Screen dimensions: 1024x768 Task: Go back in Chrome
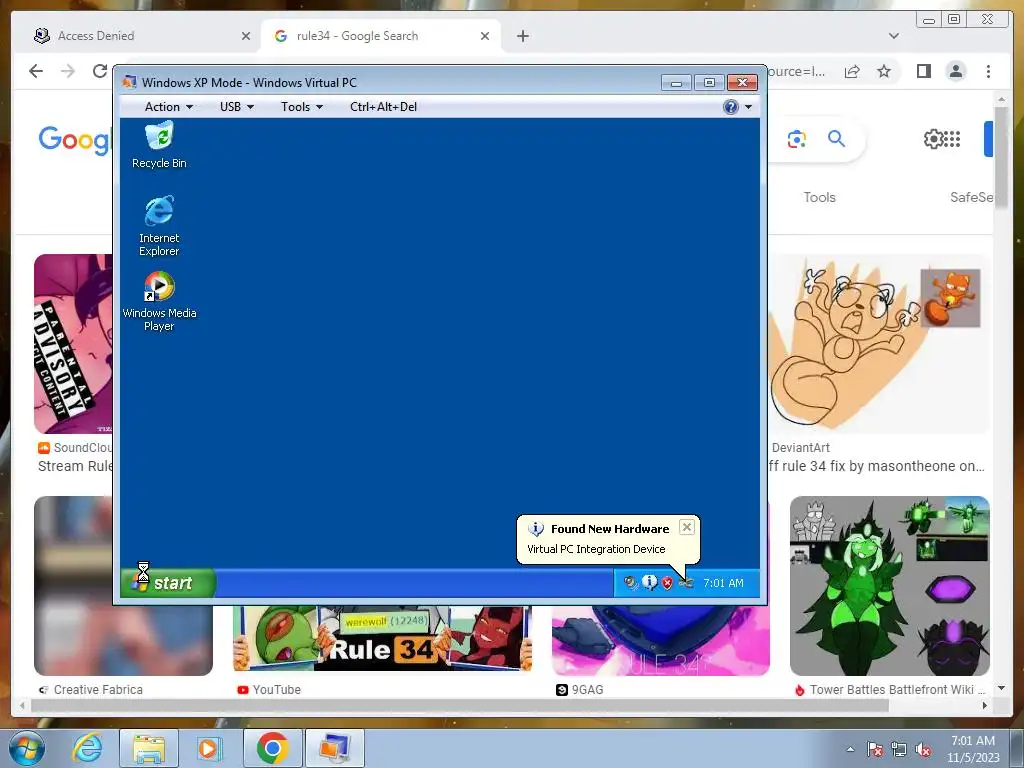pos(36,71)
